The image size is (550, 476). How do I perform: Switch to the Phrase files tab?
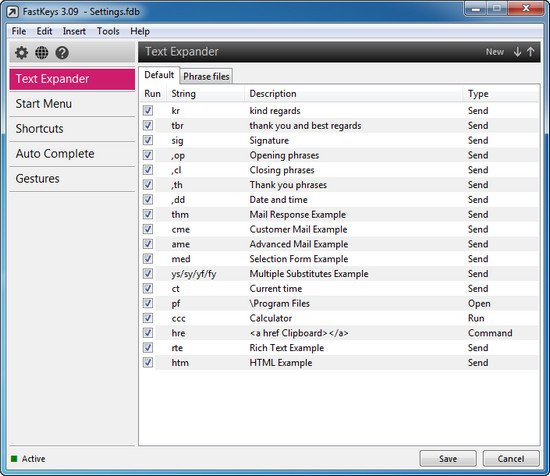pyautogui.click(x=206, y=76)
